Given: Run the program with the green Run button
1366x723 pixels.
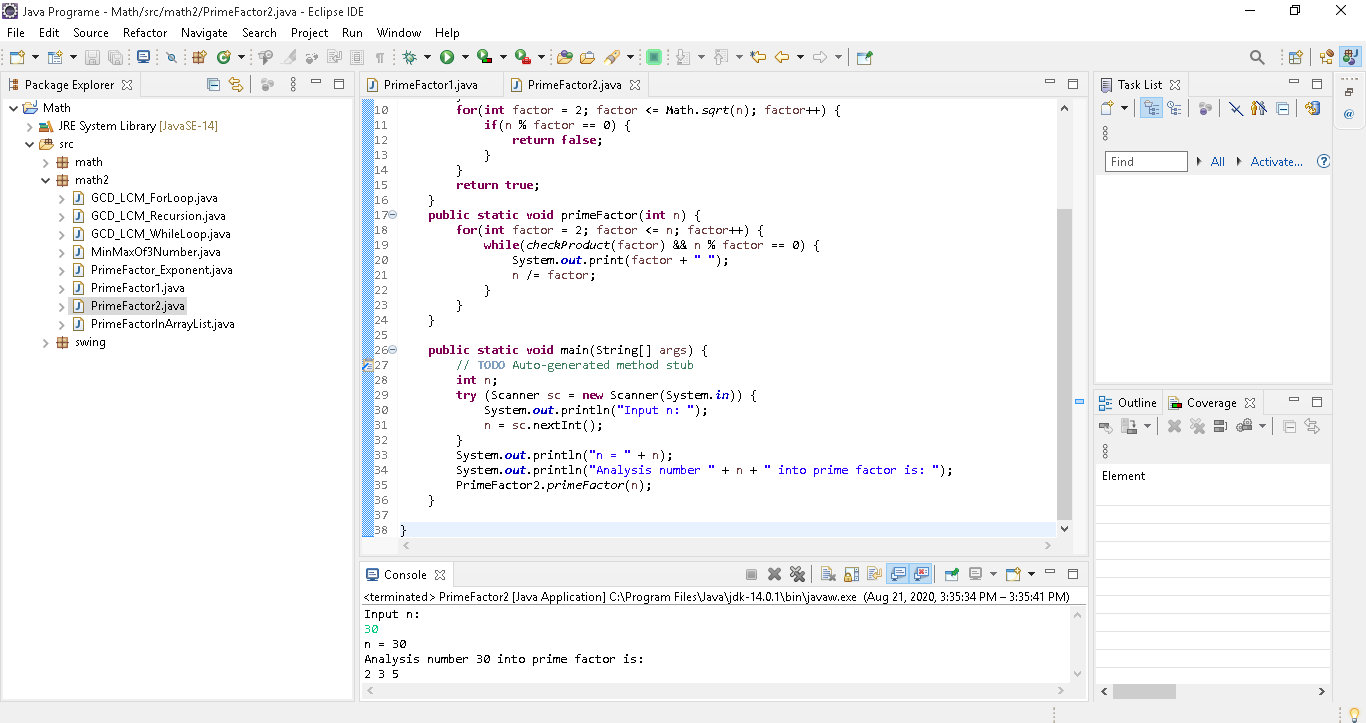Looking at the screenshot, I should click(x=447, y=57).
